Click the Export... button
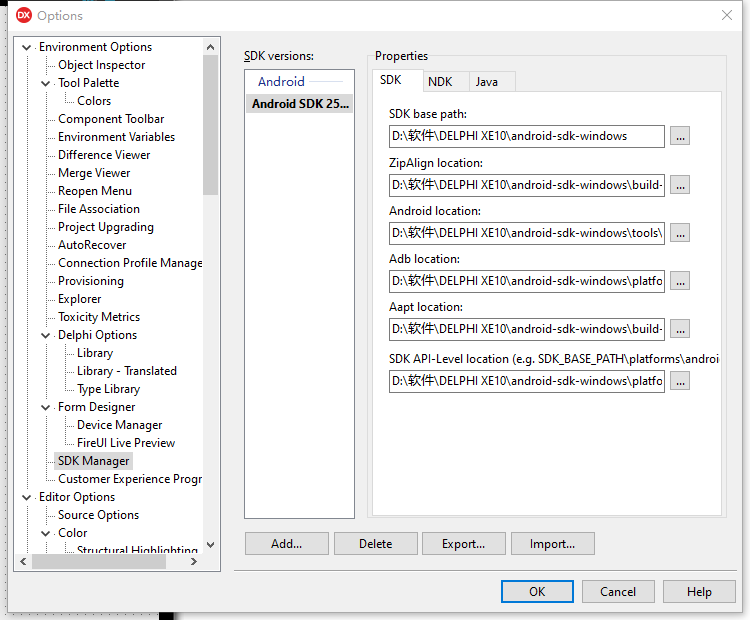 pos(463,544)
